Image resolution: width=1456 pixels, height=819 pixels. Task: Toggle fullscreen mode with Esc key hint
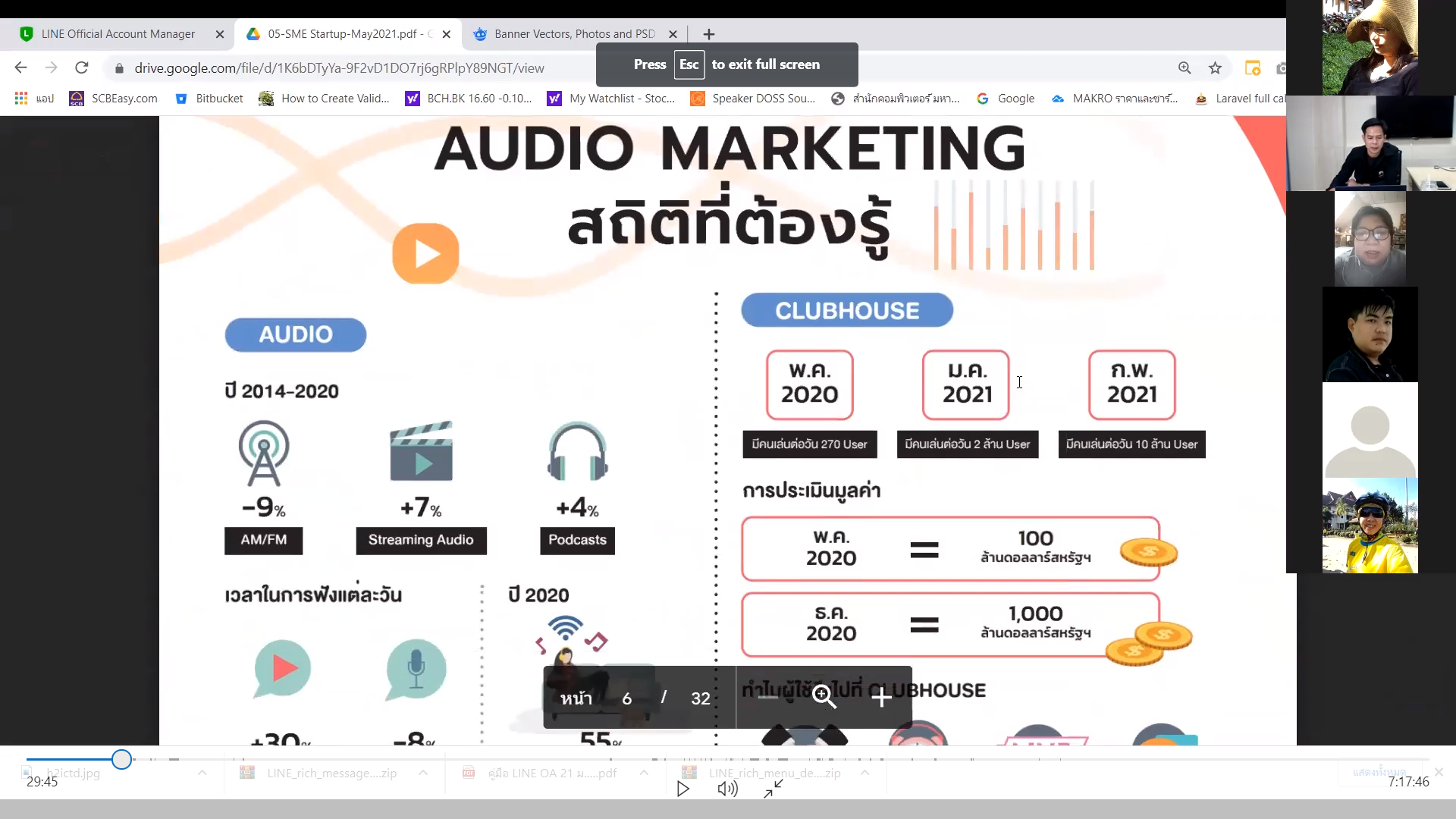tap(727, 64)
